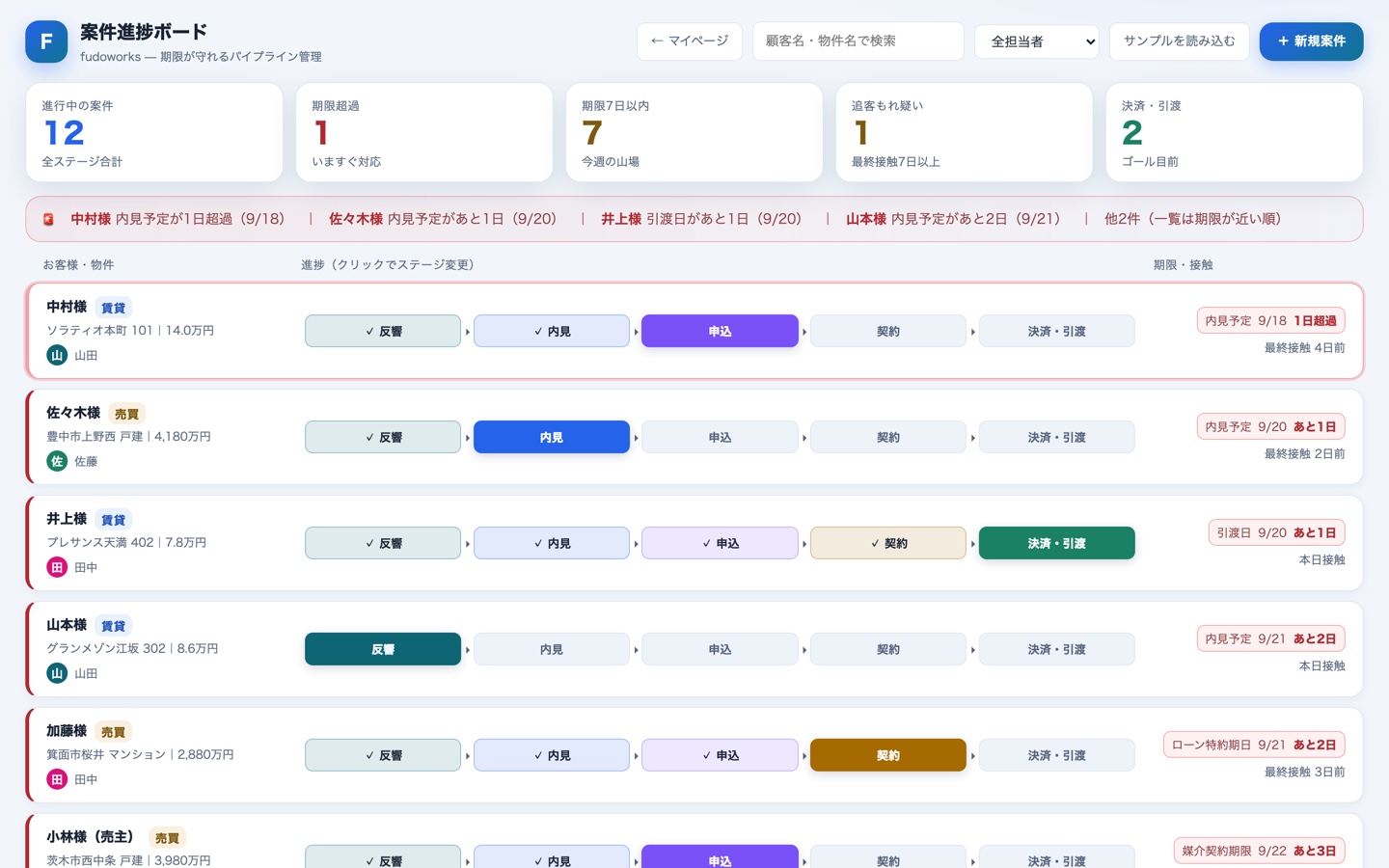The image size is (1389, 868).
Task: Click the green 決済・引渡 stage for 井上様
Action: pos(1057,543)
